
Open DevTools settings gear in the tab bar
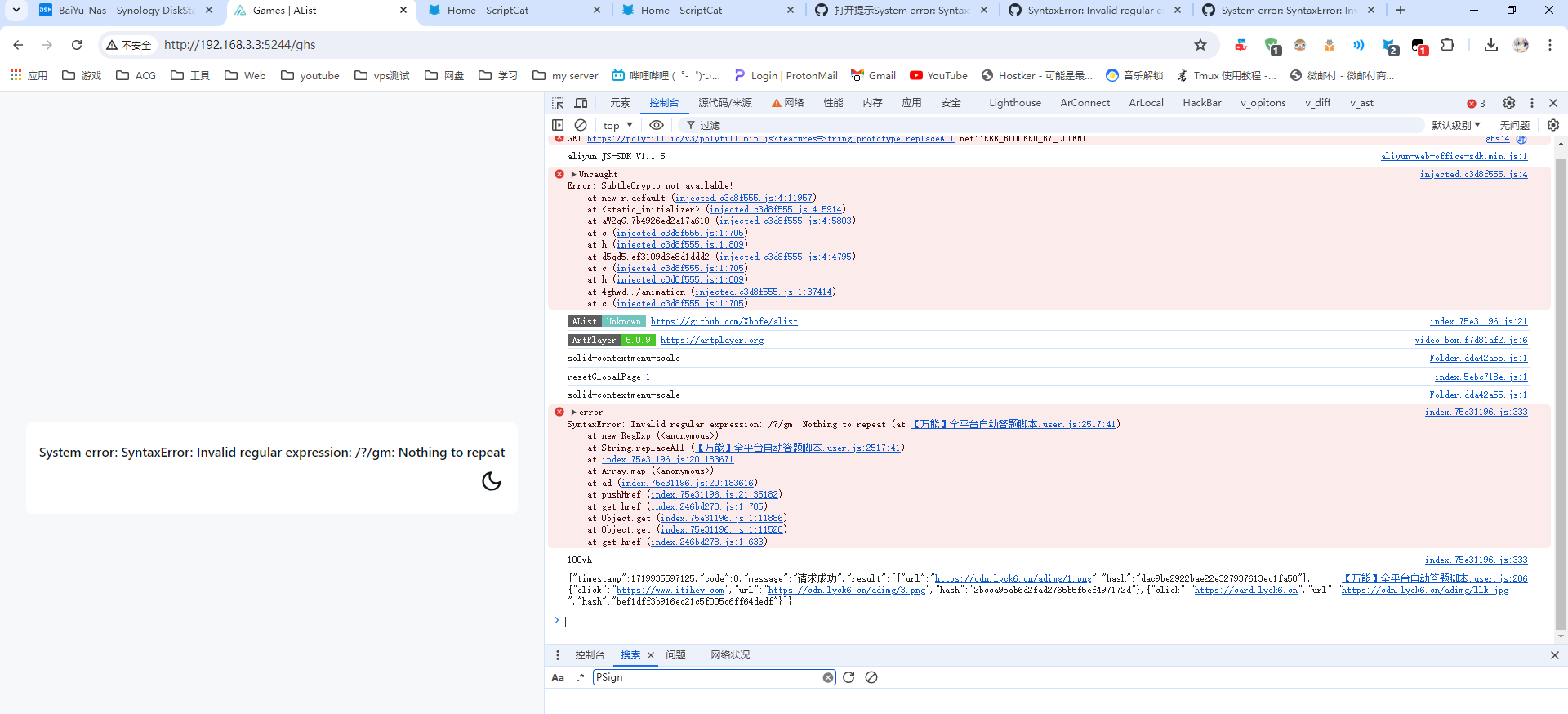1509,103
